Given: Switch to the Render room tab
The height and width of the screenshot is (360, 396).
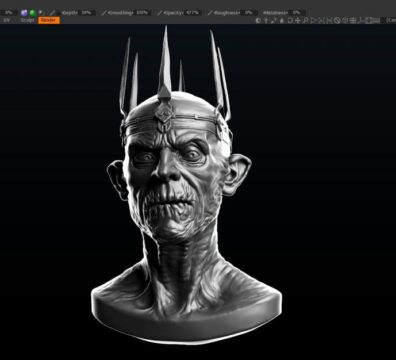Looking at the screenshot, I should 49,20.
